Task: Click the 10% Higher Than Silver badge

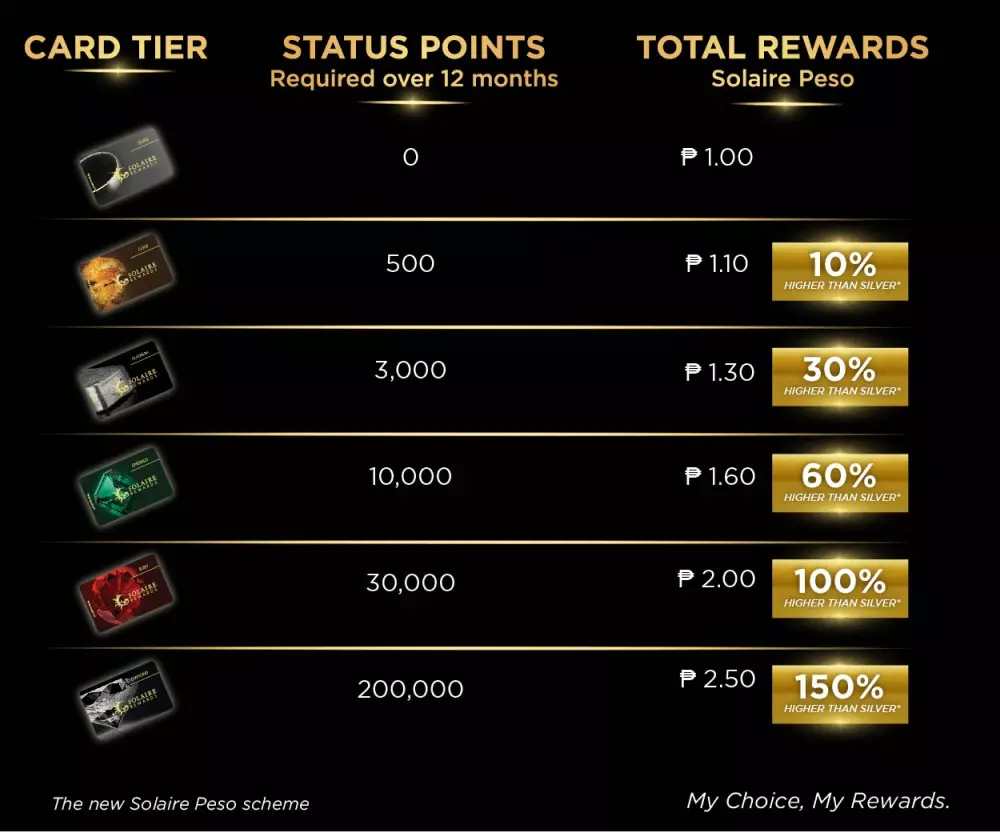Action: (x=840, y=271)
